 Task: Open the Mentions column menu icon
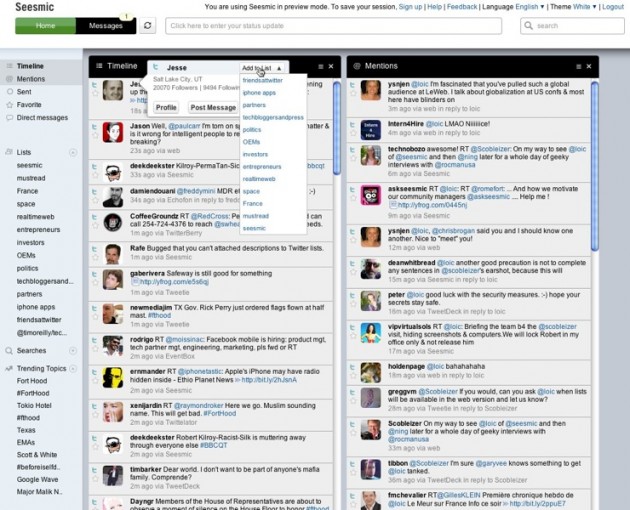(579, 67)
